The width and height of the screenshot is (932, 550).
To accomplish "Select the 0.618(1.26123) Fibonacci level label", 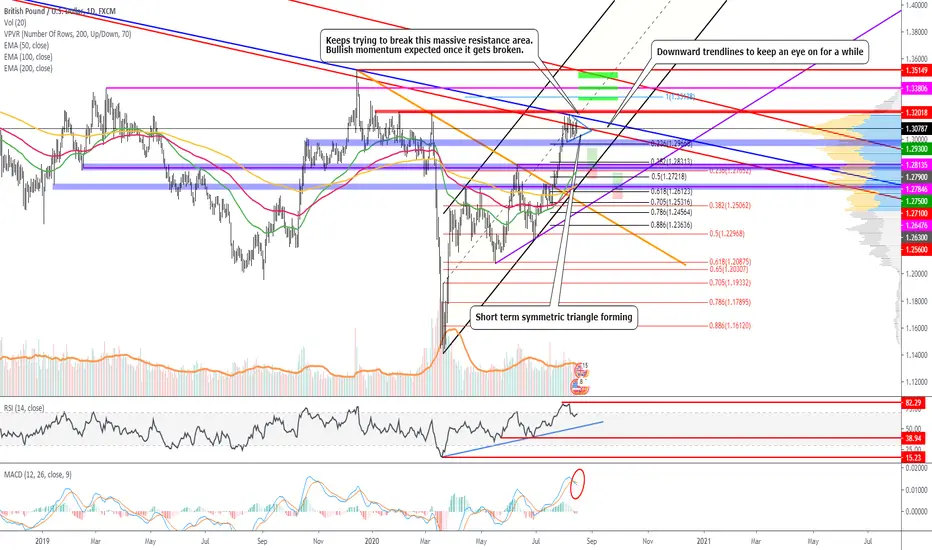I will [671, 191].
